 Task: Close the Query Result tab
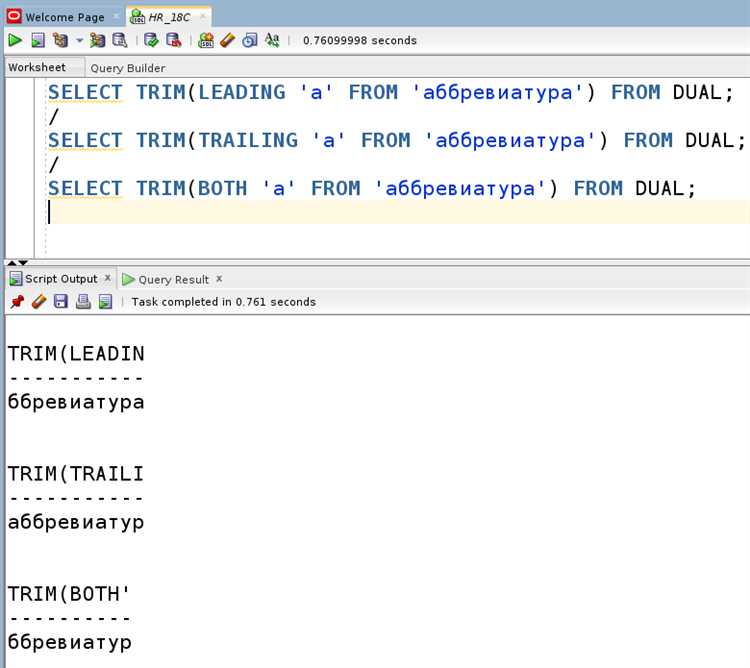(219, 279)
